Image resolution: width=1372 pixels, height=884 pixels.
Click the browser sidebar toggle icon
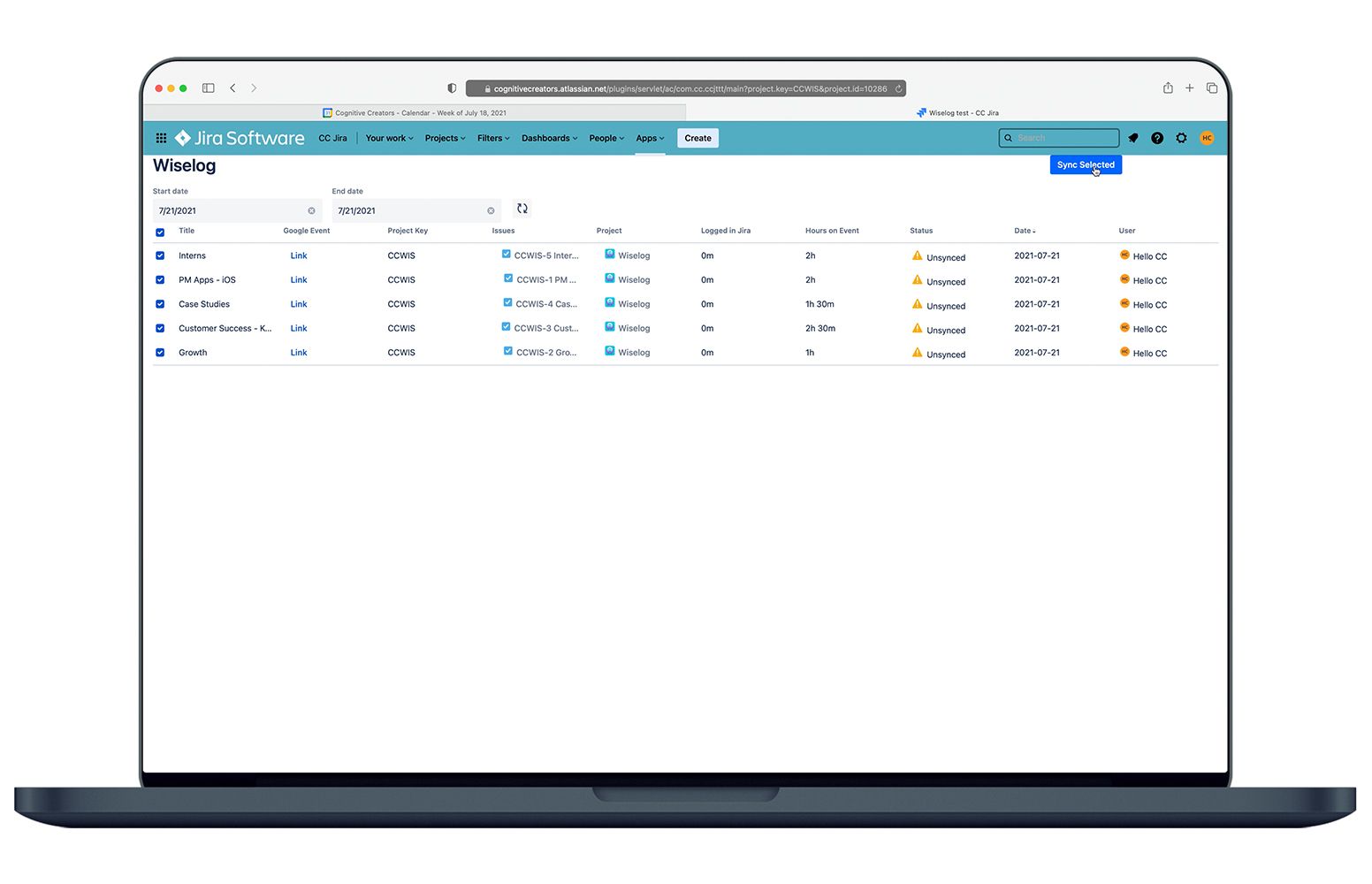point(209,88)
